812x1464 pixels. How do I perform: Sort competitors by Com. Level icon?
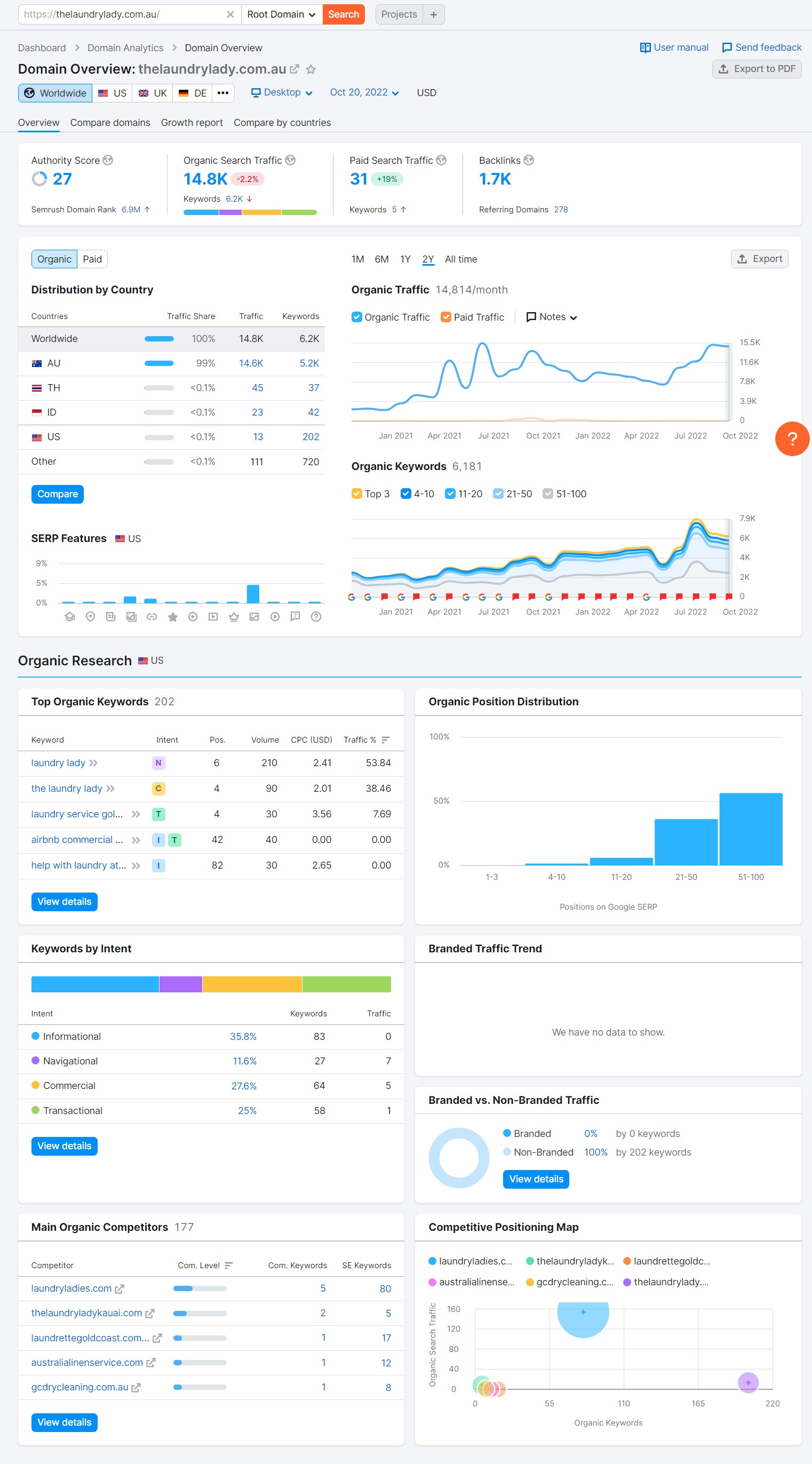coord(228,1265)
